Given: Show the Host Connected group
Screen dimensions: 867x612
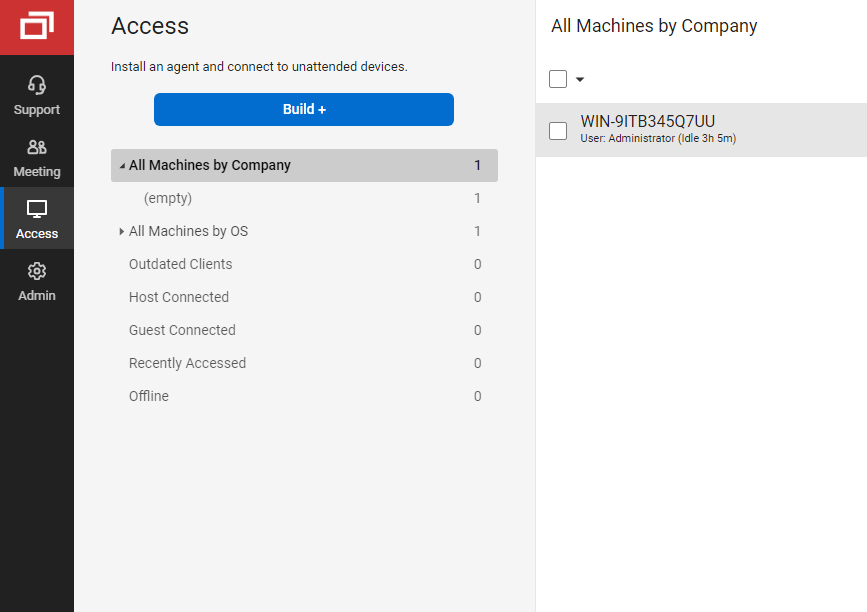Looking at the screenshot, I should coord(179,297).
